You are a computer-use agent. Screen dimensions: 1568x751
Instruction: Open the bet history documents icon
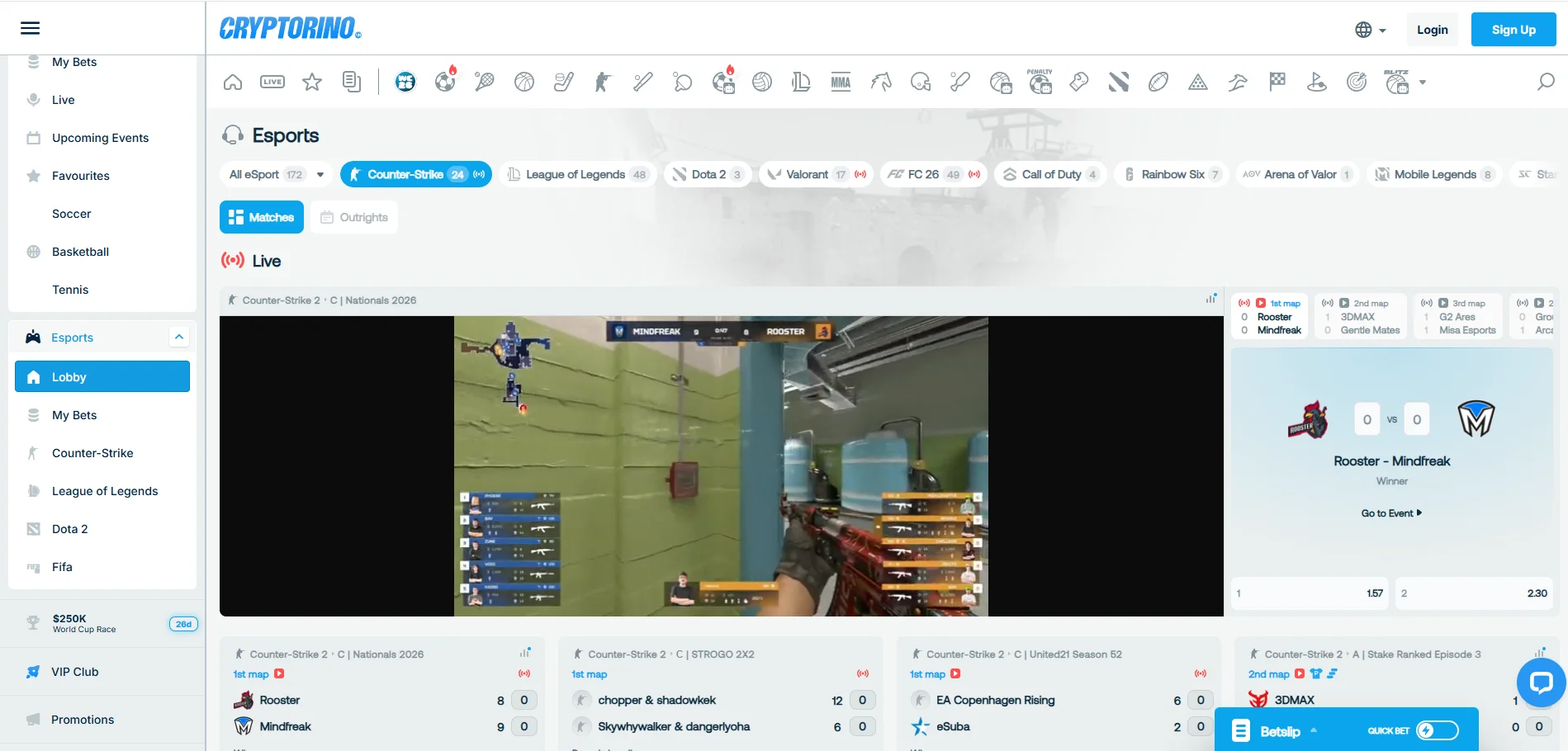[352, 82]
